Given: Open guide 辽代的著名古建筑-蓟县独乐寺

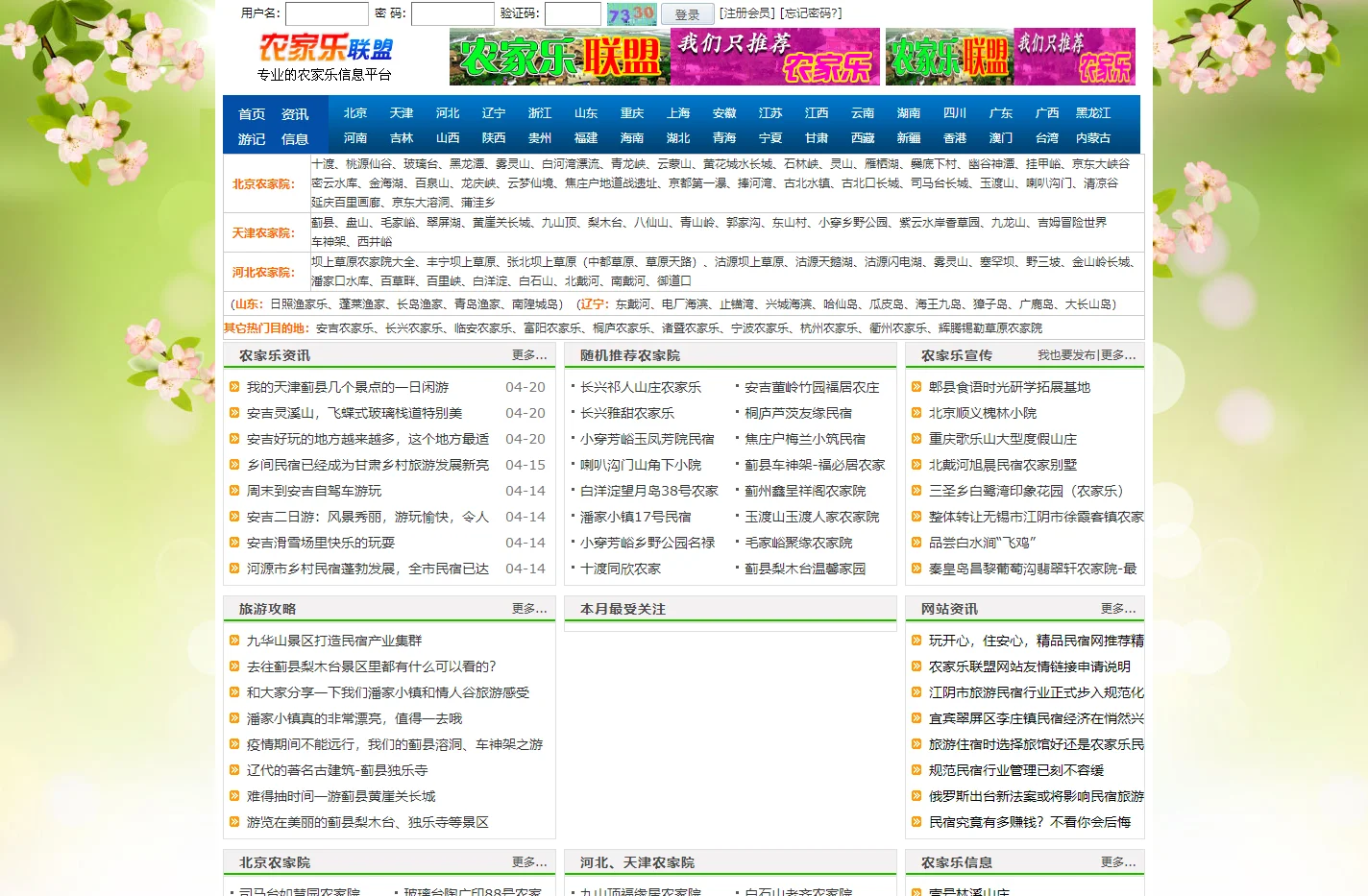Looking at the screenshot, I should click(337, 770).
